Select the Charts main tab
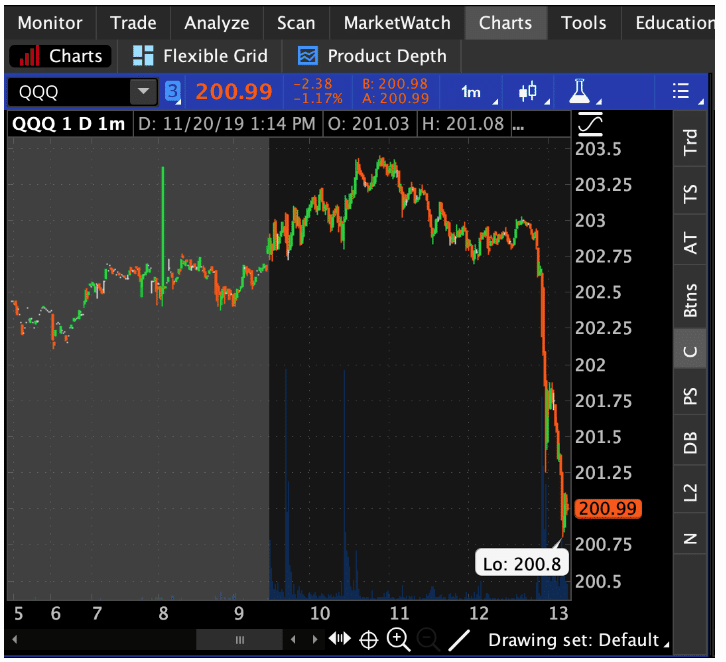 (506, 23)
